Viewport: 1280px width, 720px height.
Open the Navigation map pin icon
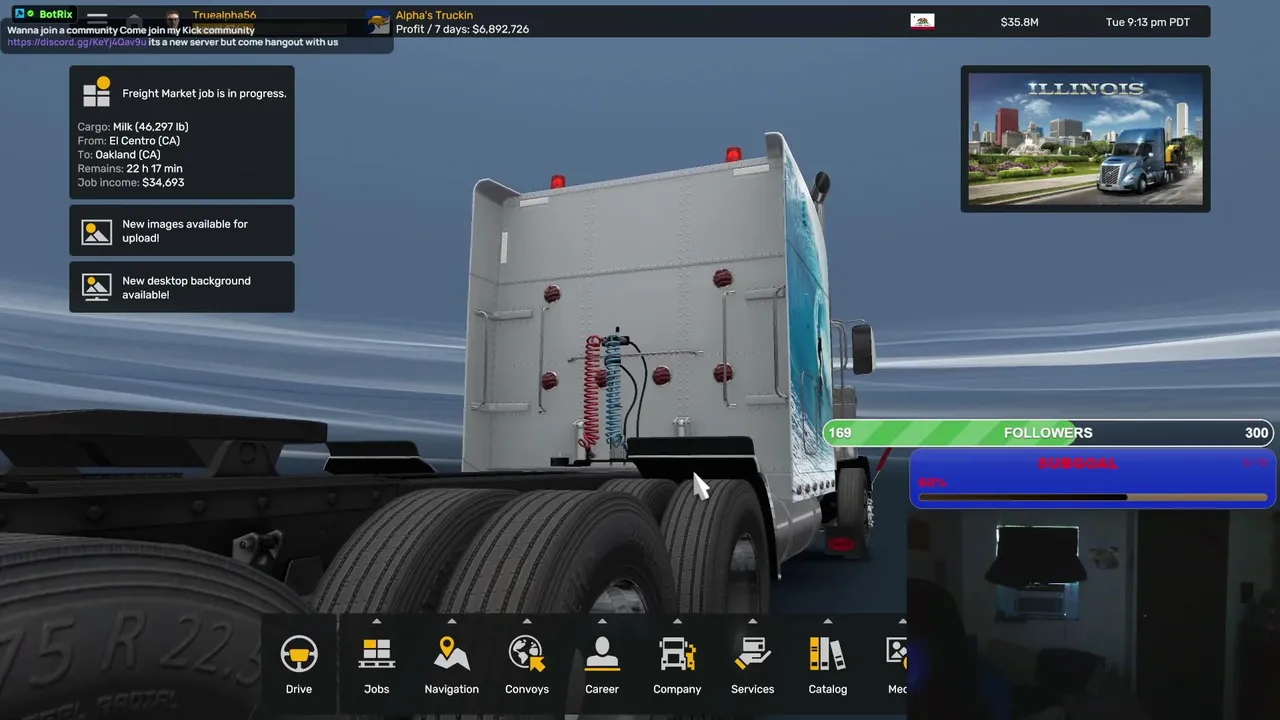tap(451, 654)
